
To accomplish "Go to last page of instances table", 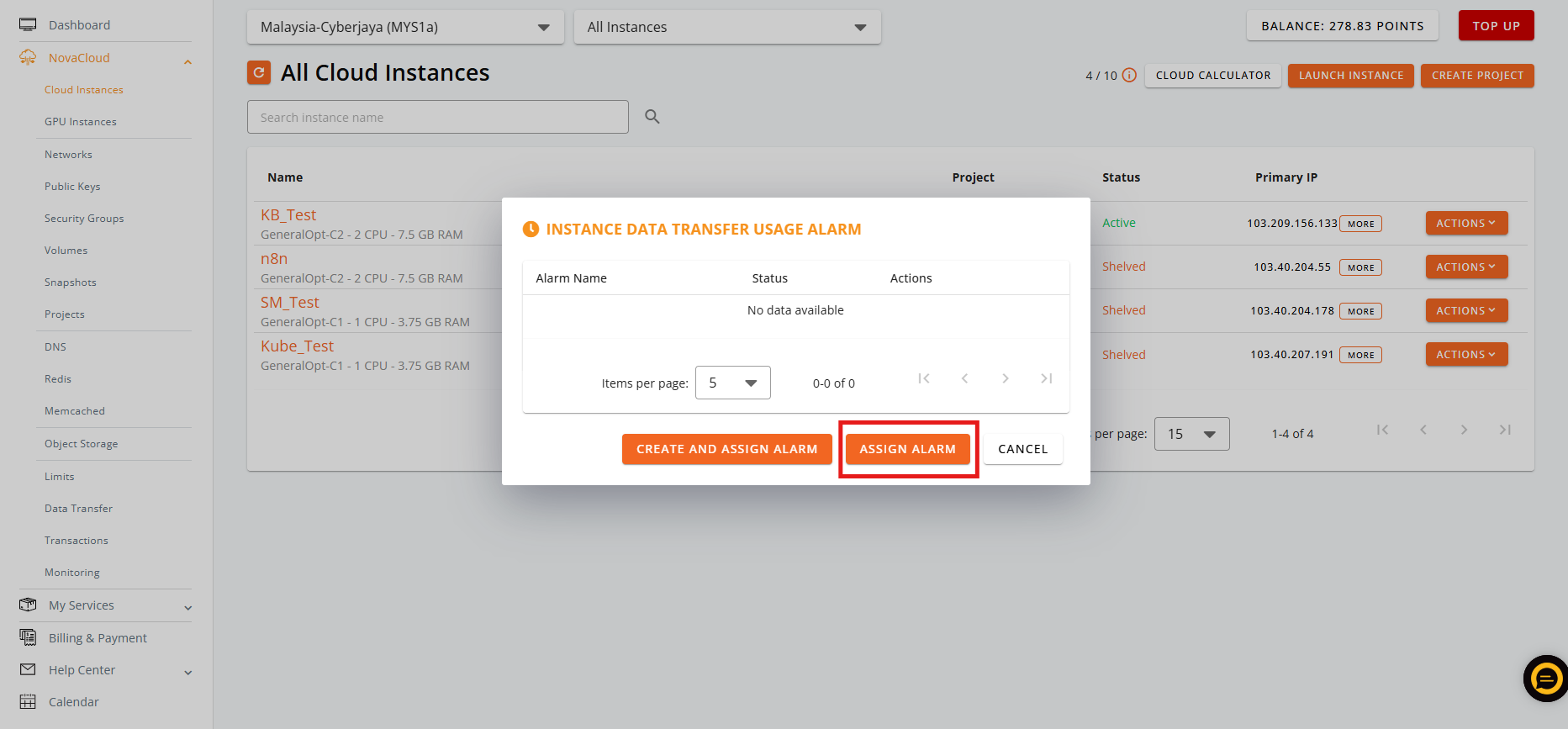I will point(1506,430).
